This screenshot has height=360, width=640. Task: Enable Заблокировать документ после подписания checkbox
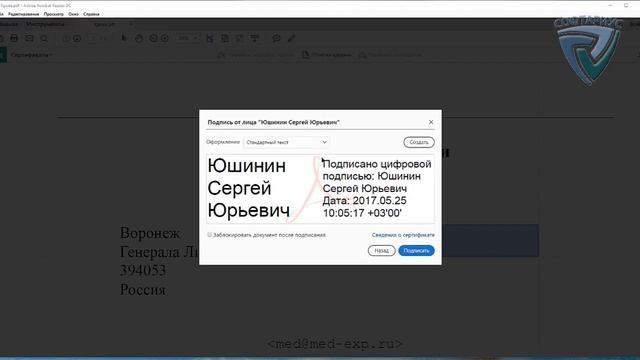click(210, 235)
